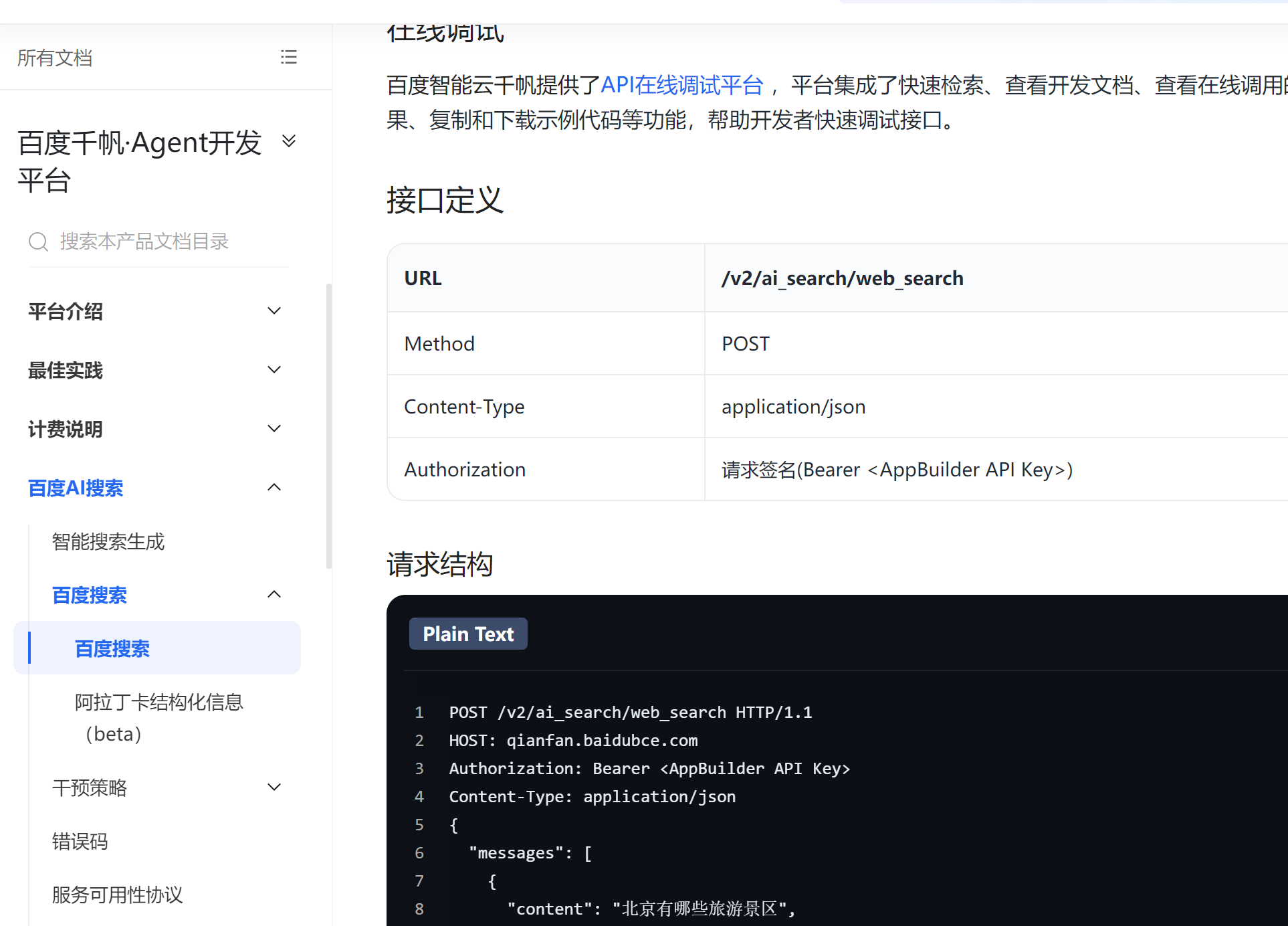Click the sidebar vertical scrollbar
The image size is (1288, 926).
(328, 426)
